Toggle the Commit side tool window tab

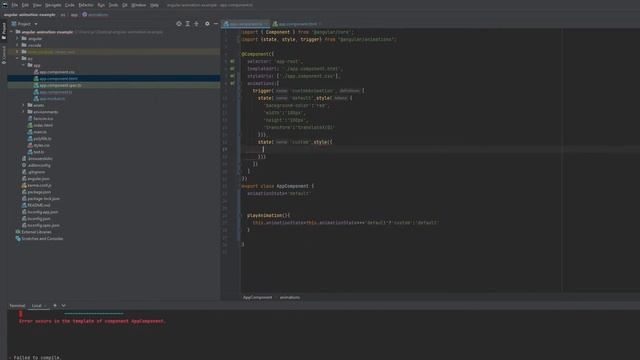click(x=4, y=55)
